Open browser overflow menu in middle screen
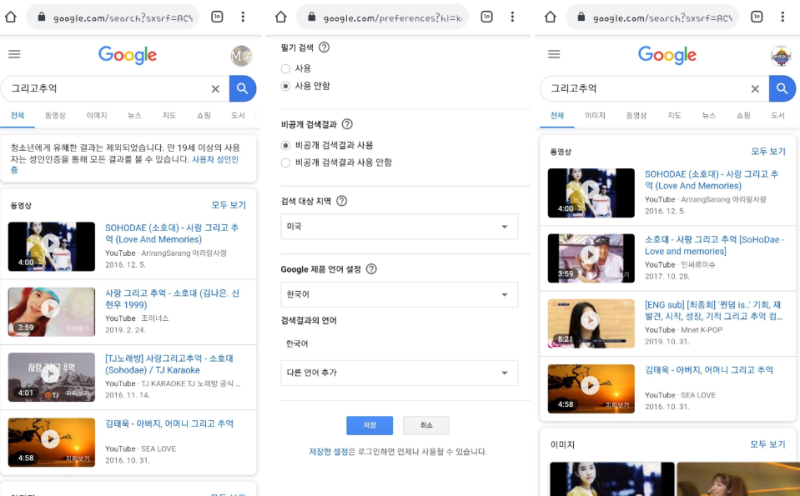 [x=512, y=17]
